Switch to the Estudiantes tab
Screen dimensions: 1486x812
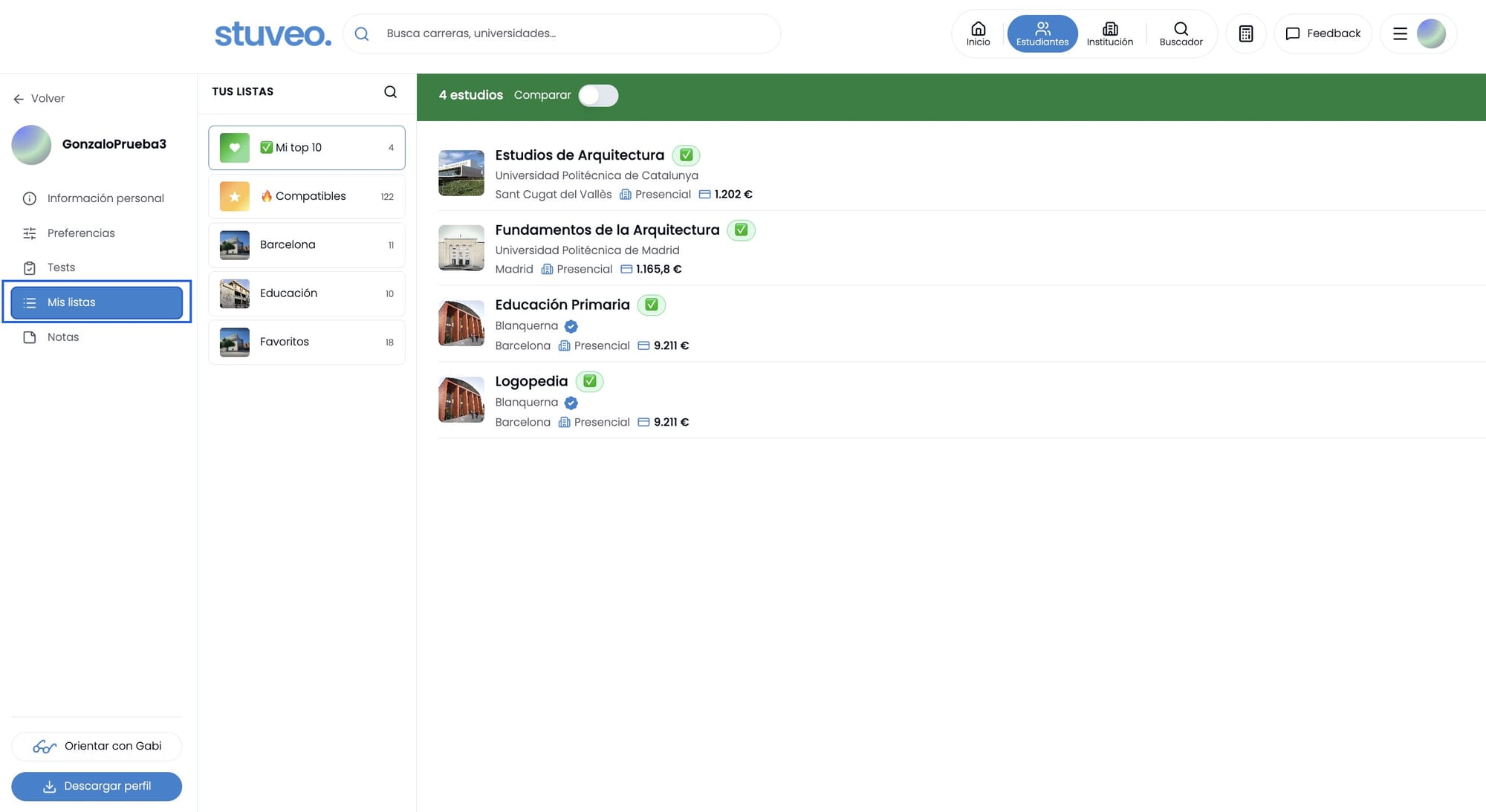(1042, 33)
